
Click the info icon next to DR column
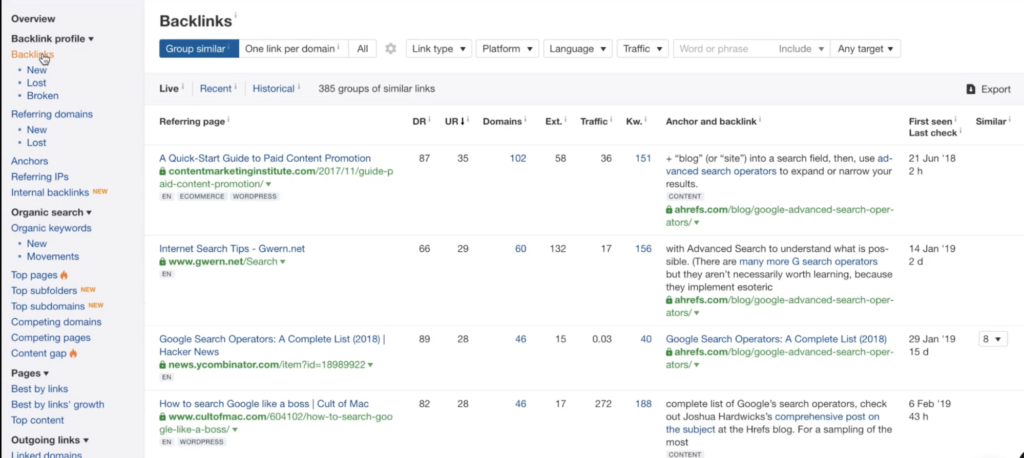[x=429, y=120]
